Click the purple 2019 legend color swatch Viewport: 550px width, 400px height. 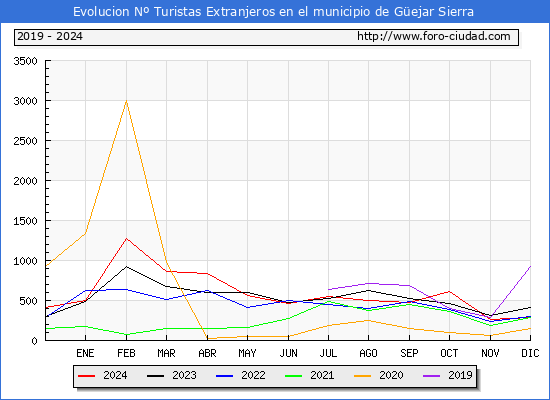[x=431, y=376]
